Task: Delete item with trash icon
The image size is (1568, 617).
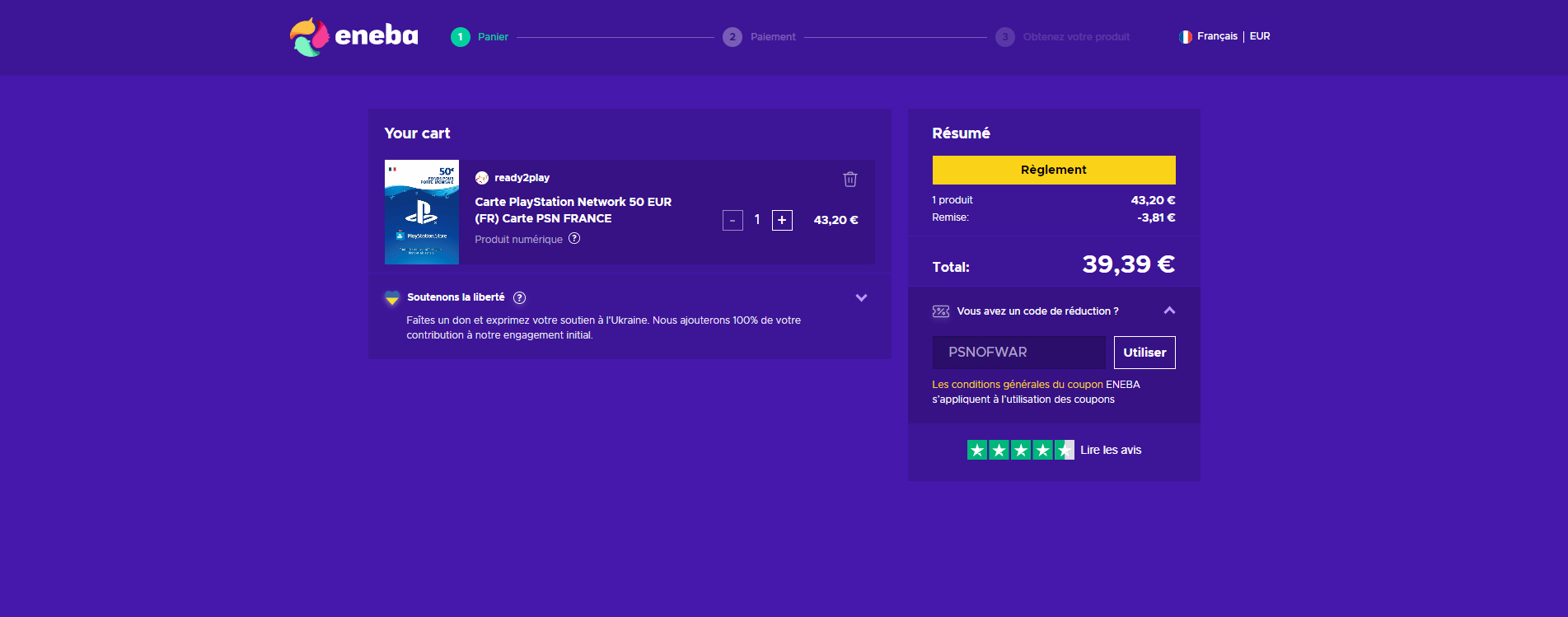Action: (x=850, y=179)
